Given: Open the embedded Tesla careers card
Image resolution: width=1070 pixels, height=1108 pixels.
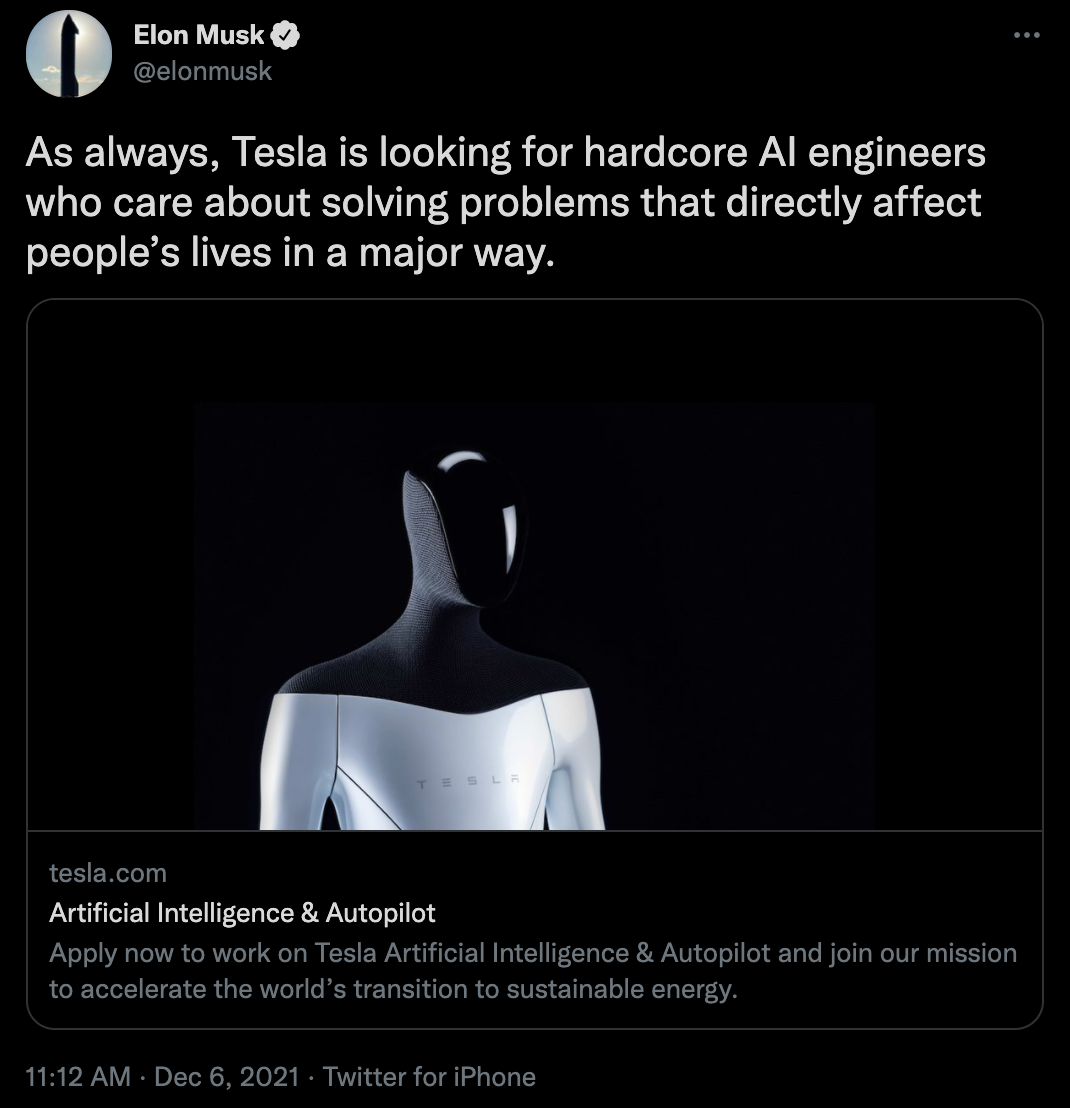Looking at the screenshot, I should (535, 660).
